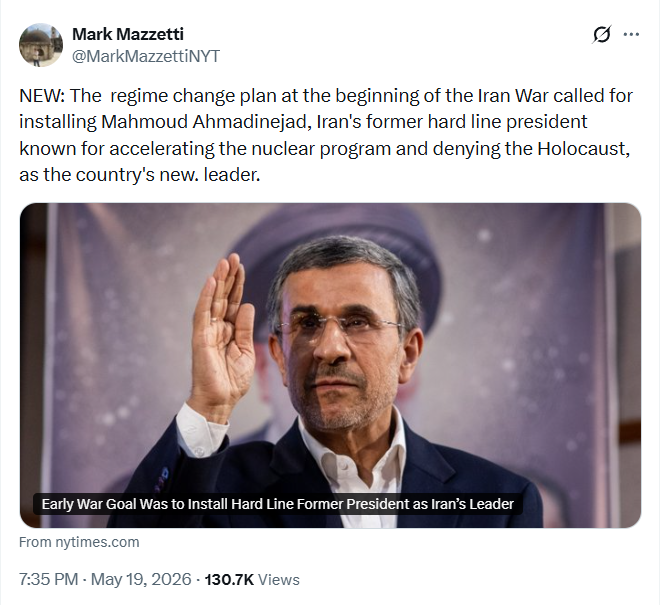Viewport: 669px width, 605px height.
Task: Click the man's glasses in the photo
Action: tap(340, 326)
